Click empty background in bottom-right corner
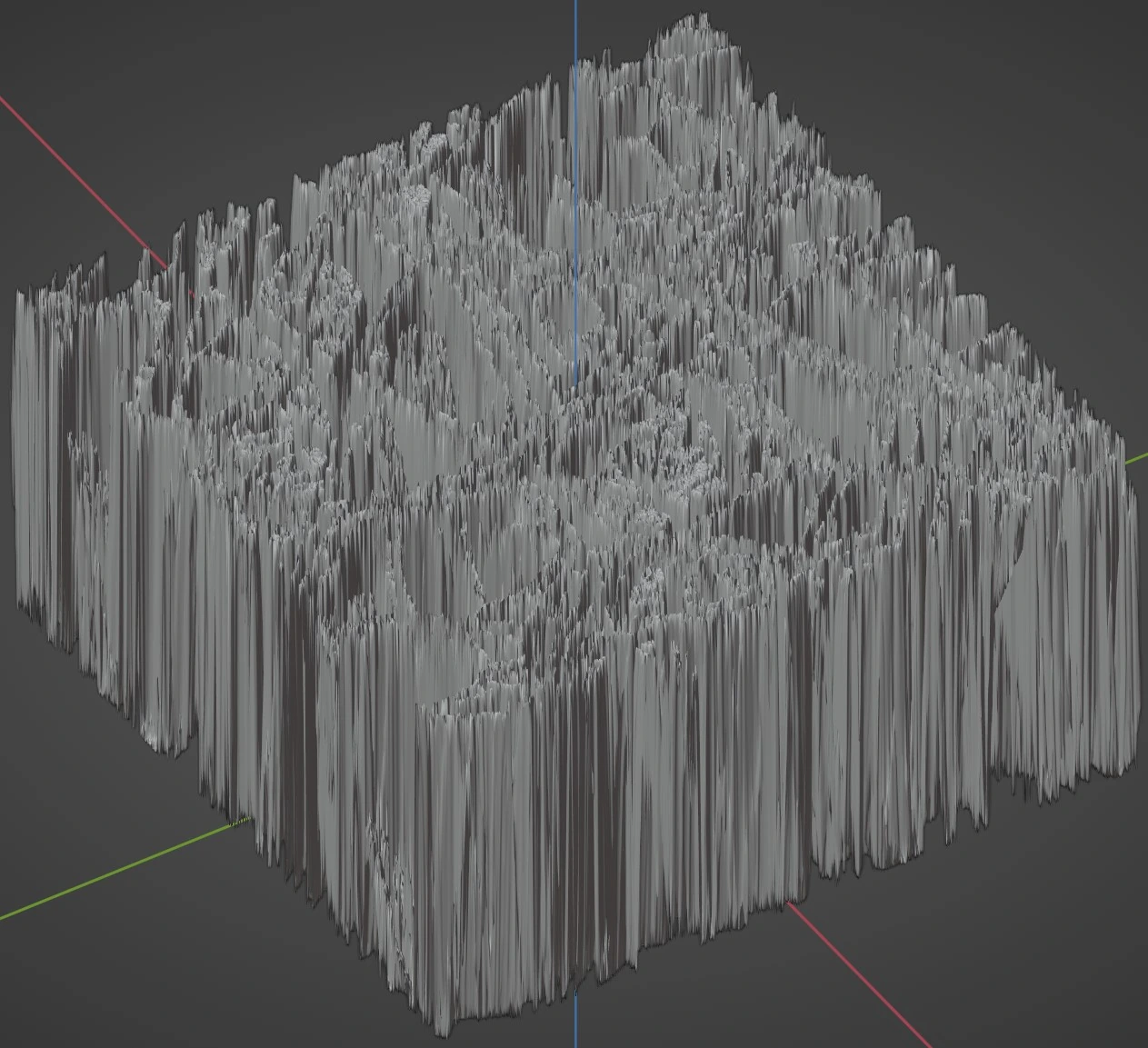The width and height of the screenshot is (1148, 1048). (1073, 982)
